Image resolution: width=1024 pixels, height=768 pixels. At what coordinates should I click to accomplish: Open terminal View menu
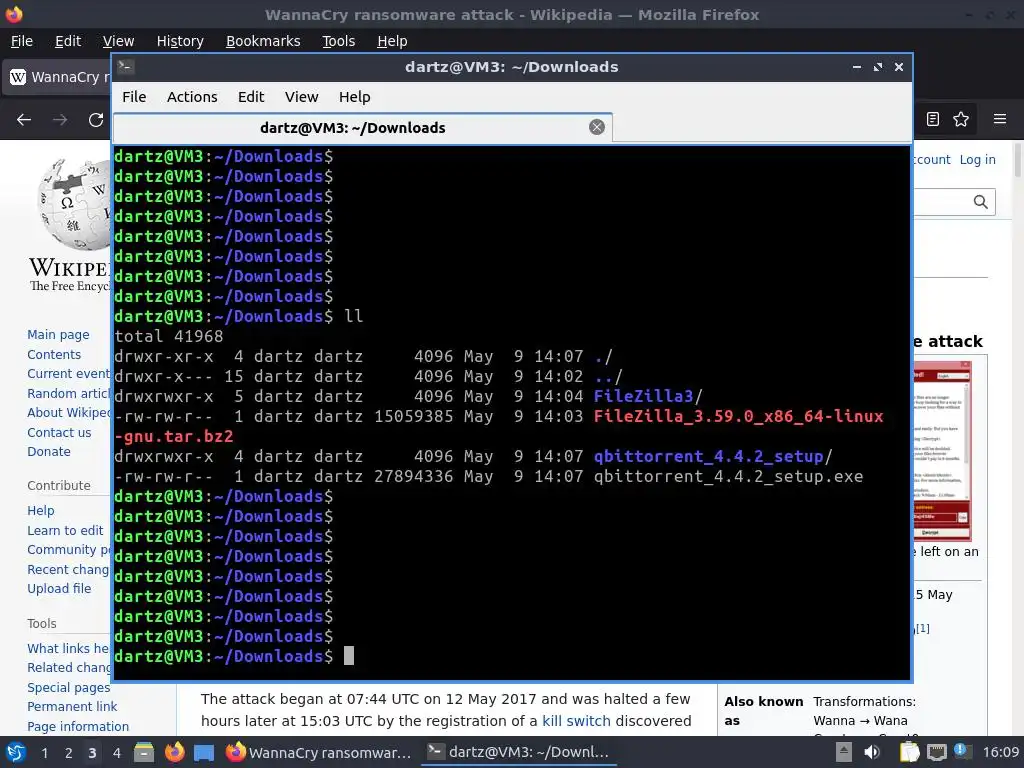(x=301, y=97)
